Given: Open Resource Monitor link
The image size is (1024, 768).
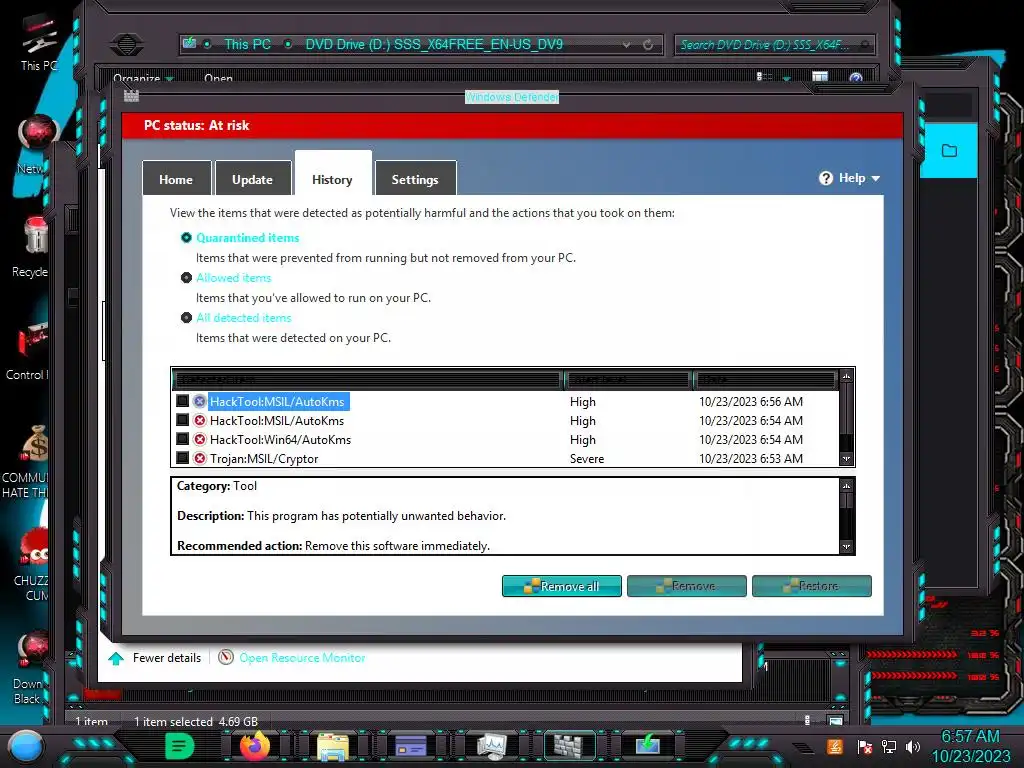Looking at the screenshot, I should point(302,658).
